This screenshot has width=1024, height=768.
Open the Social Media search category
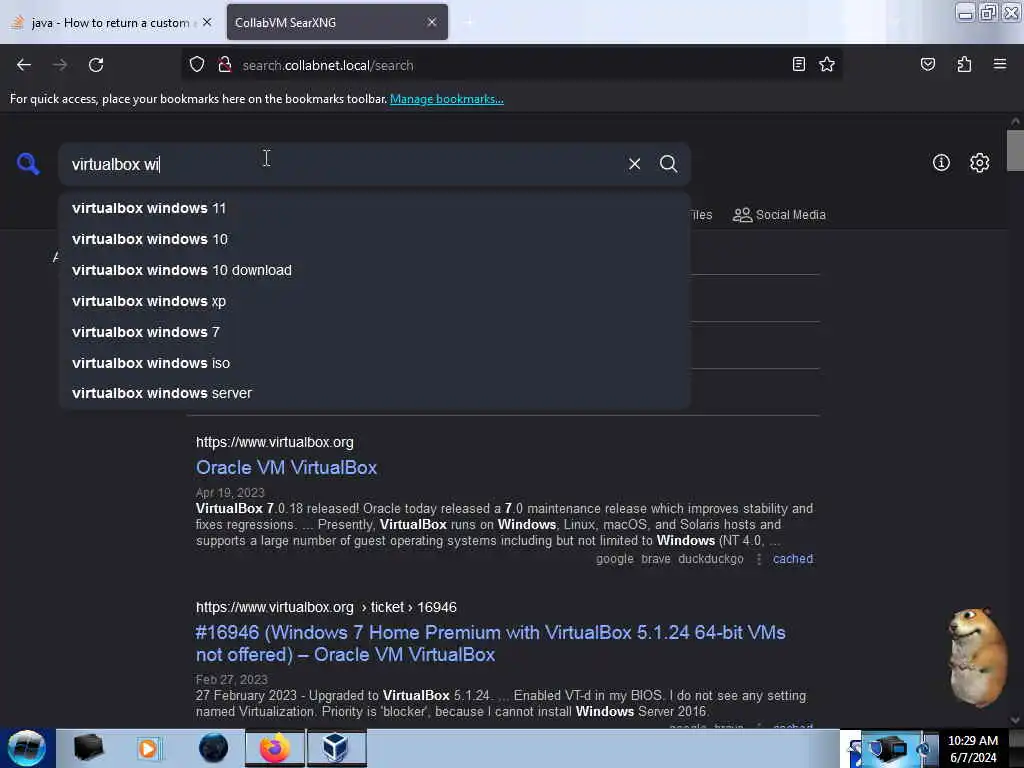[779, 215]
